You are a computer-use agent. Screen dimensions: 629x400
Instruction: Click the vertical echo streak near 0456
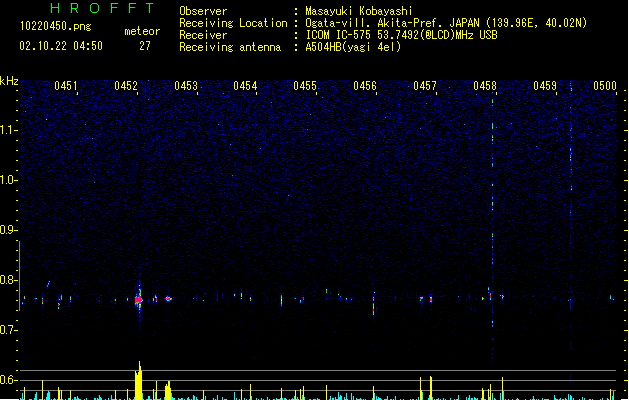[374, 304]
